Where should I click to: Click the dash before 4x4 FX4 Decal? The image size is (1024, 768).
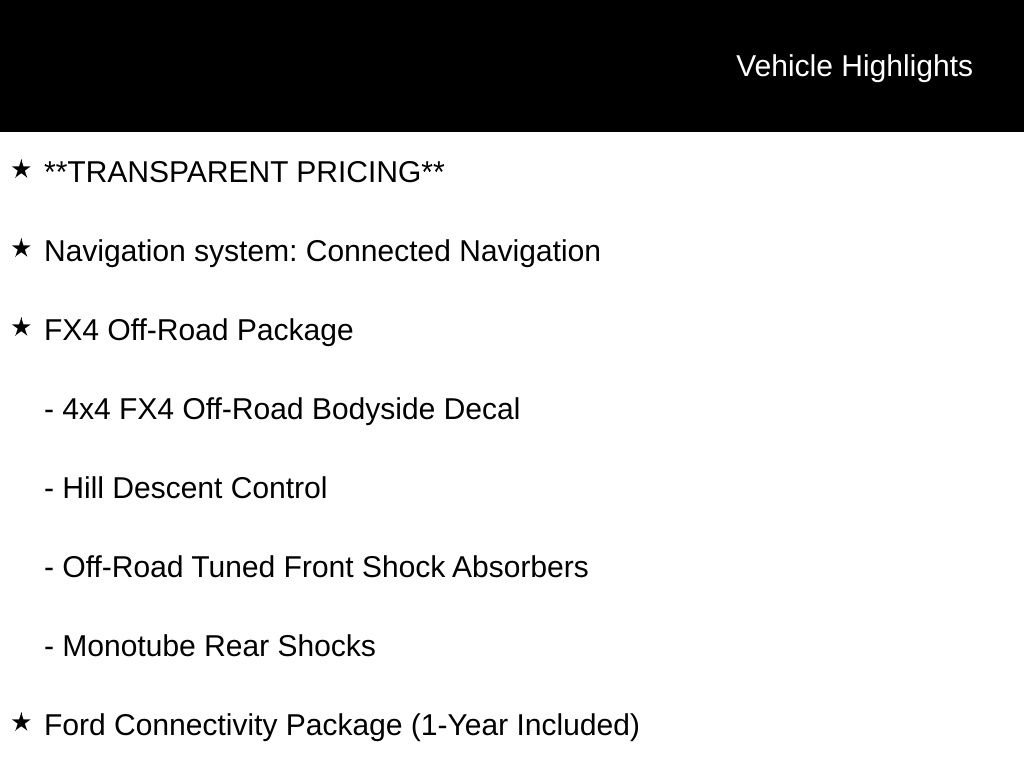pos(49,410)
